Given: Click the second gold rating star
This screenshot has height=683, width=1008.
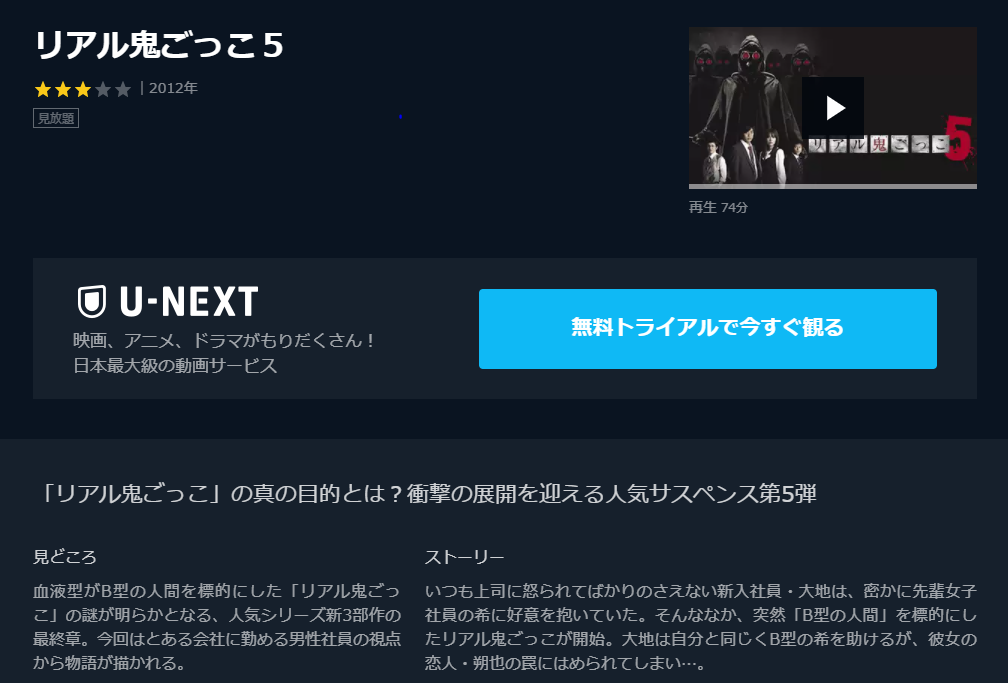Looking at the screenshot, I should point(63,89).
